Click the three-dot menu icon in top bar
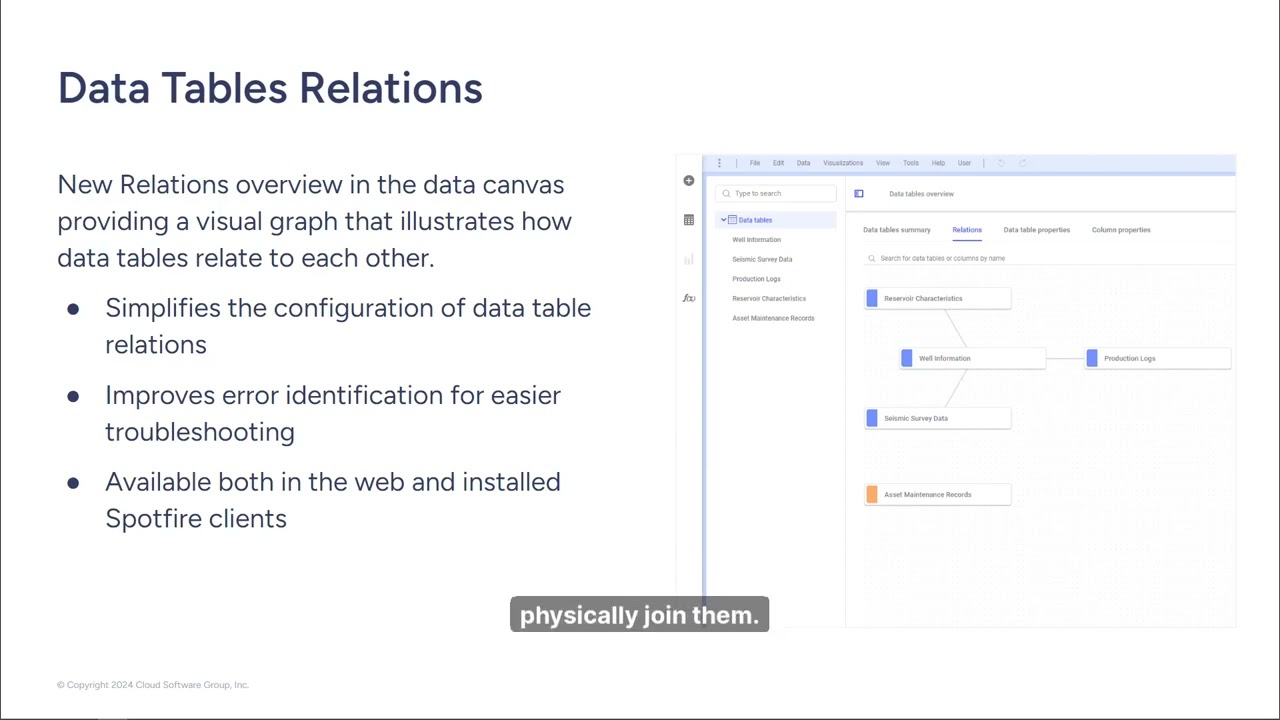This screenshot has height=720, width=1280. [x=719, y=163]
